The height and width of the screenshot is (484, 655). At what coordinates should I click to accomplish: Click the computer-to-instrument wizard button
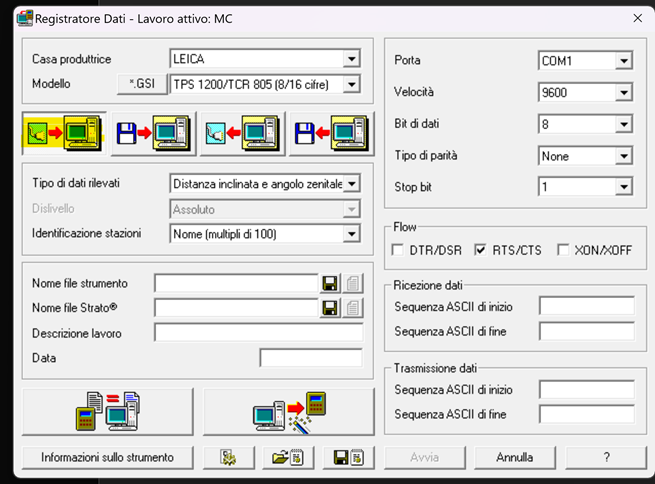289,412
